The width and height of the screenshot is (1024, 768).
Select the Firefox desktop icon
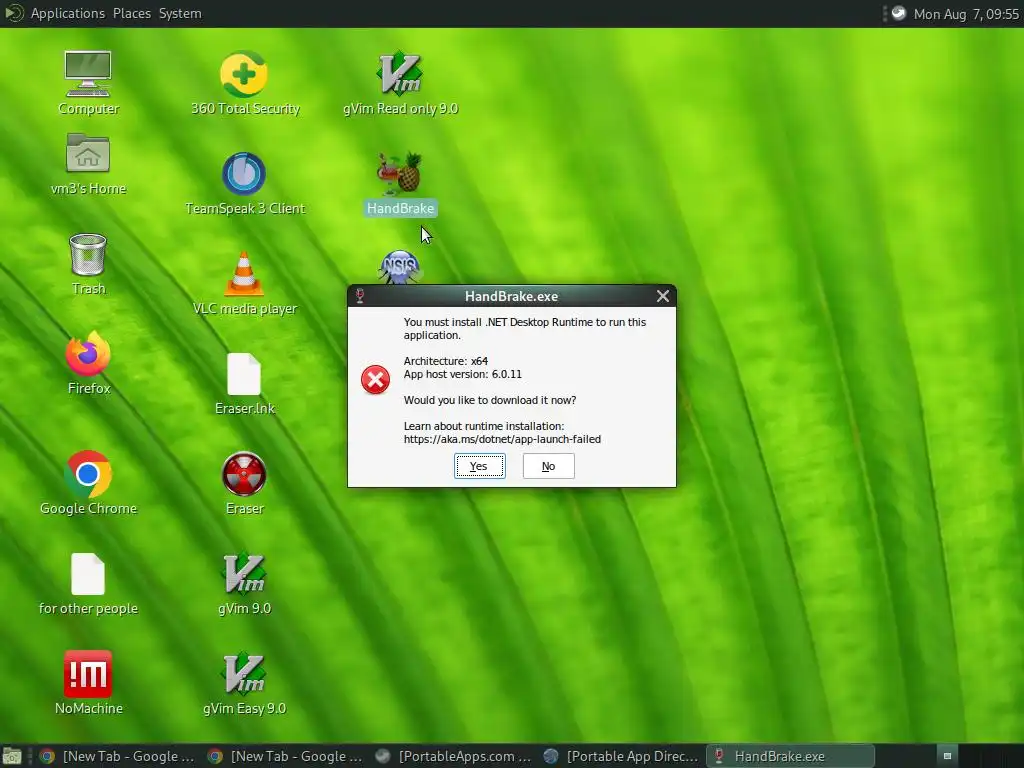[88, 354]
